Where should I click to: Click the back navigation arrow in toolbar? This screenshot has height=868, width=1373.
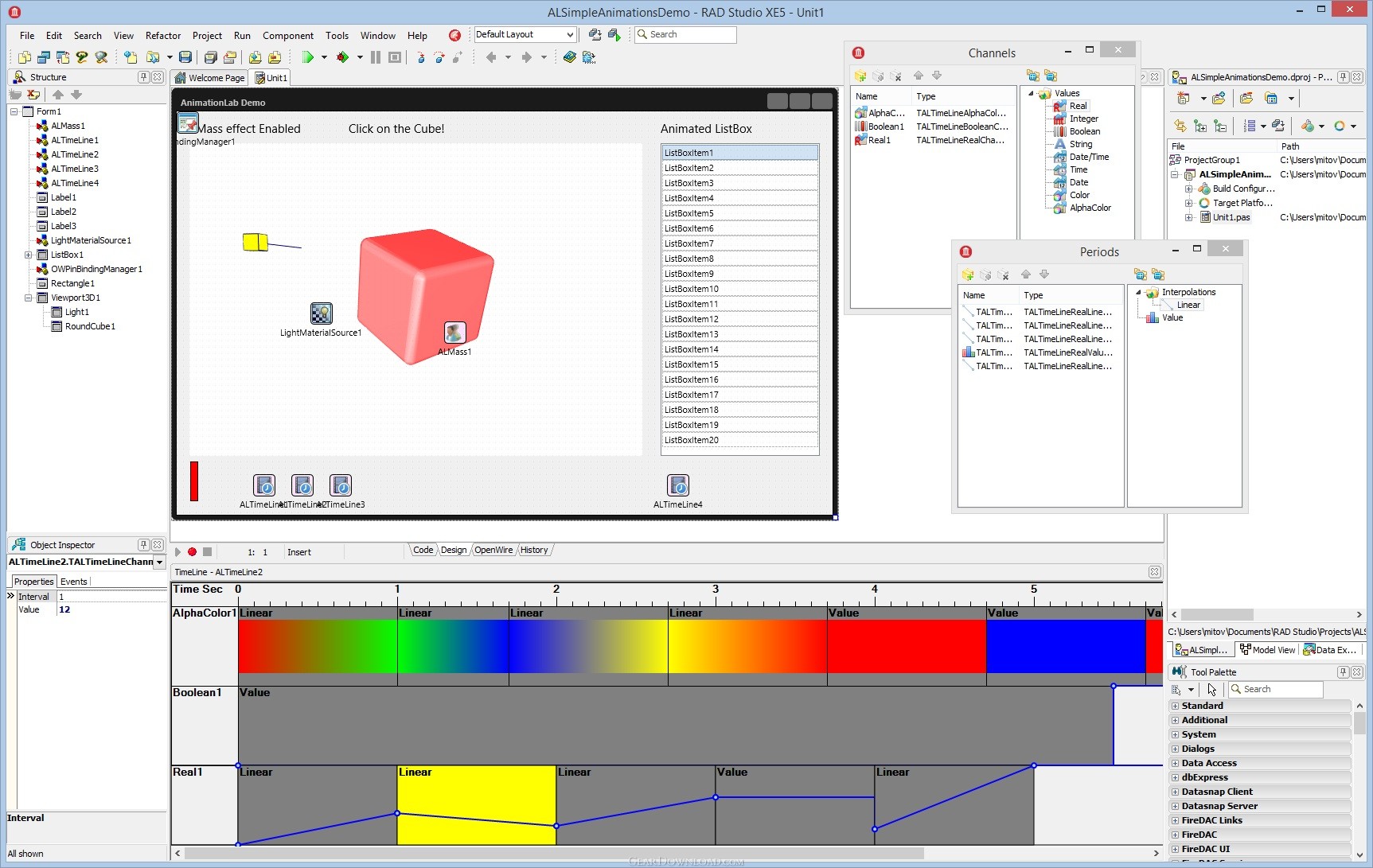coord(491,57)
